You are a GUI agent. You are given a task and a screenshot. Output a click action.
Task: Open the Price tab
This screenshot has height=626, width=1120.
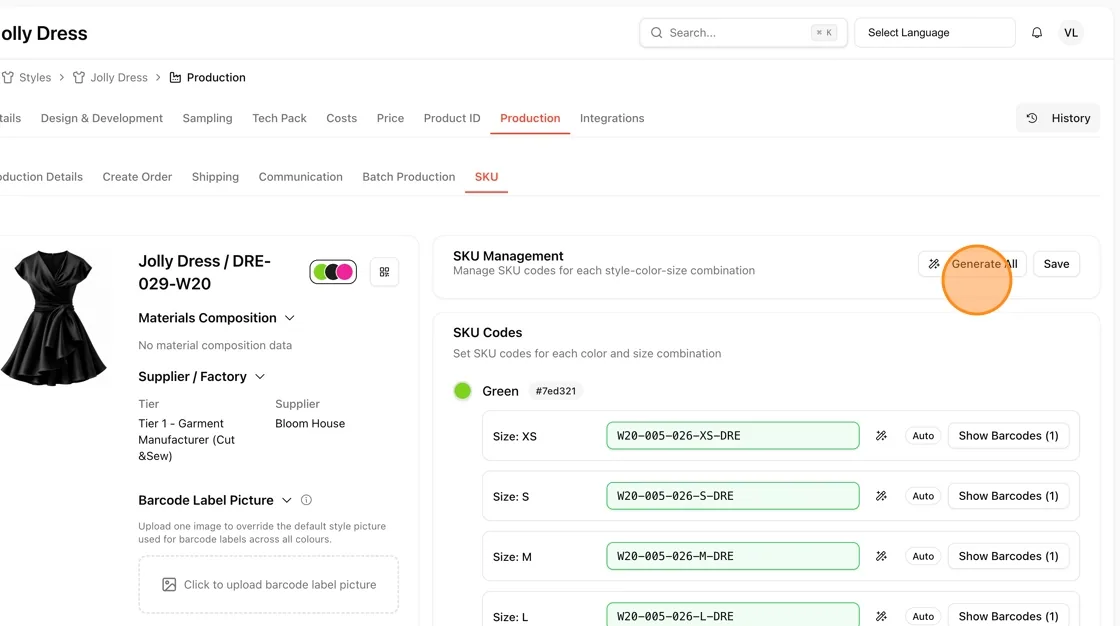click(390, 118)
